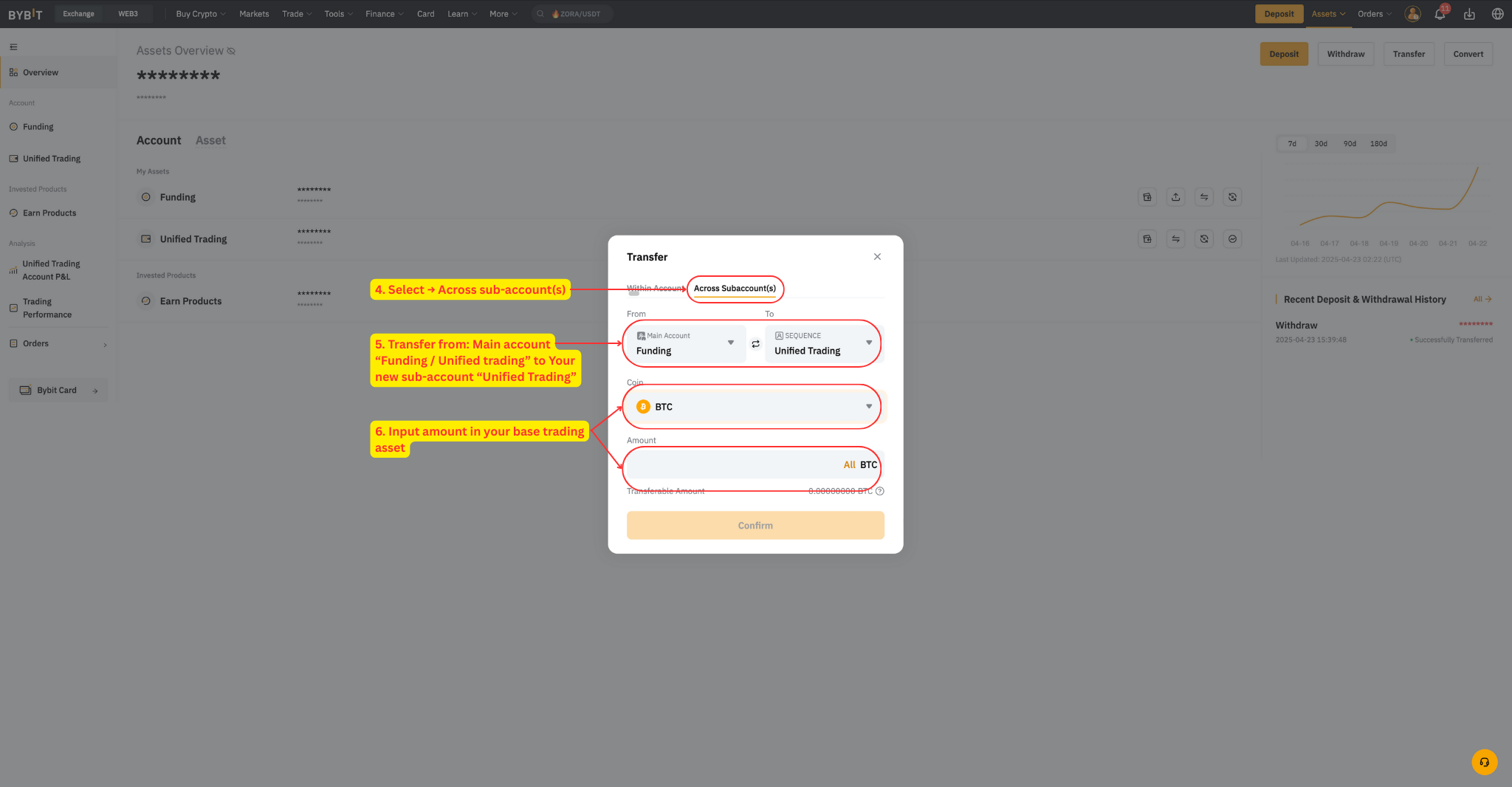
Task: Click the Funding row coin icon
Action: (146, 197)
